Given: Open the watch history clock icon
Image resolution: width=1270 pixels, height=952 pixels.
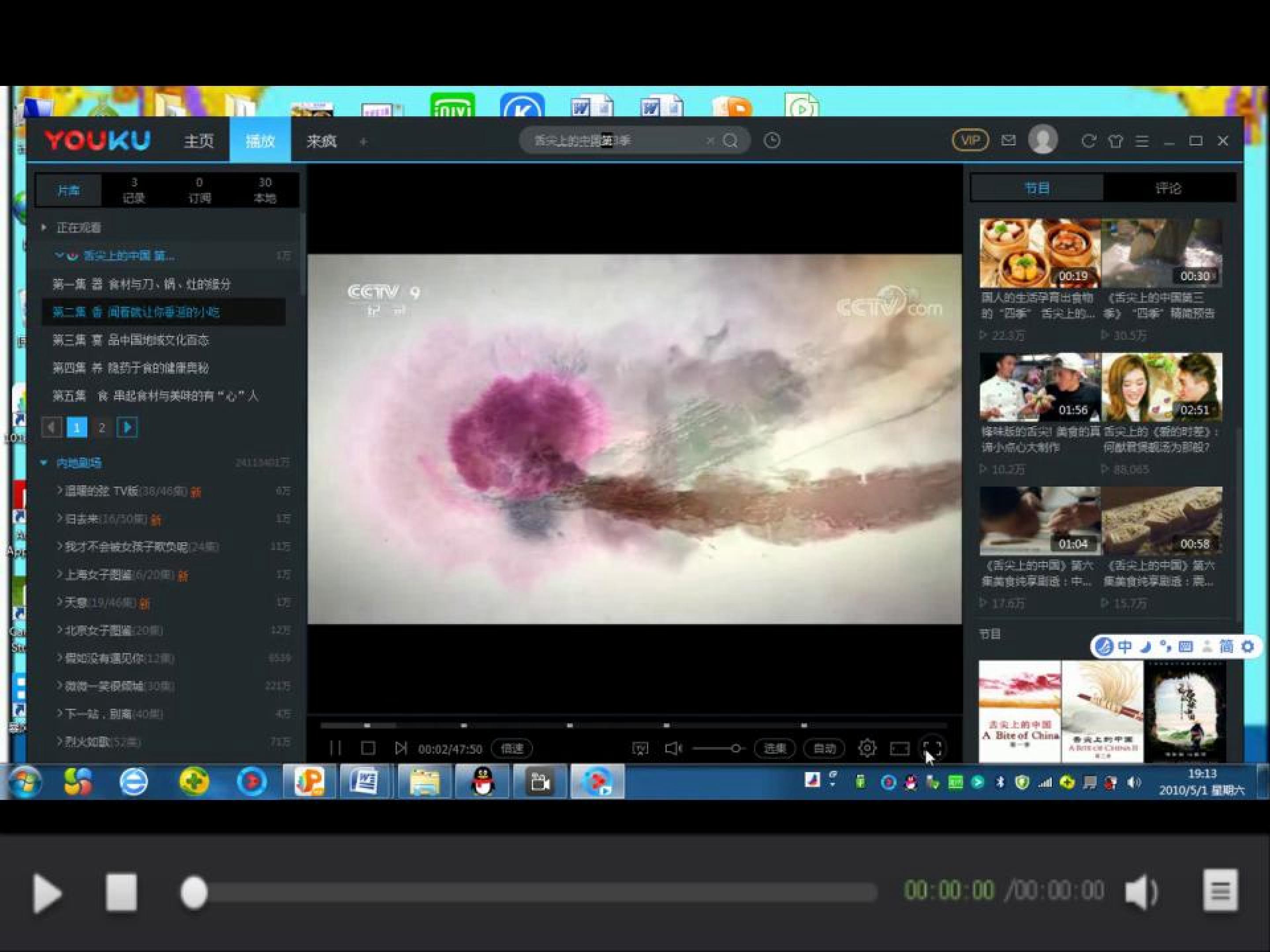Looking at the screenshot, I should click(x=772, y=141).
